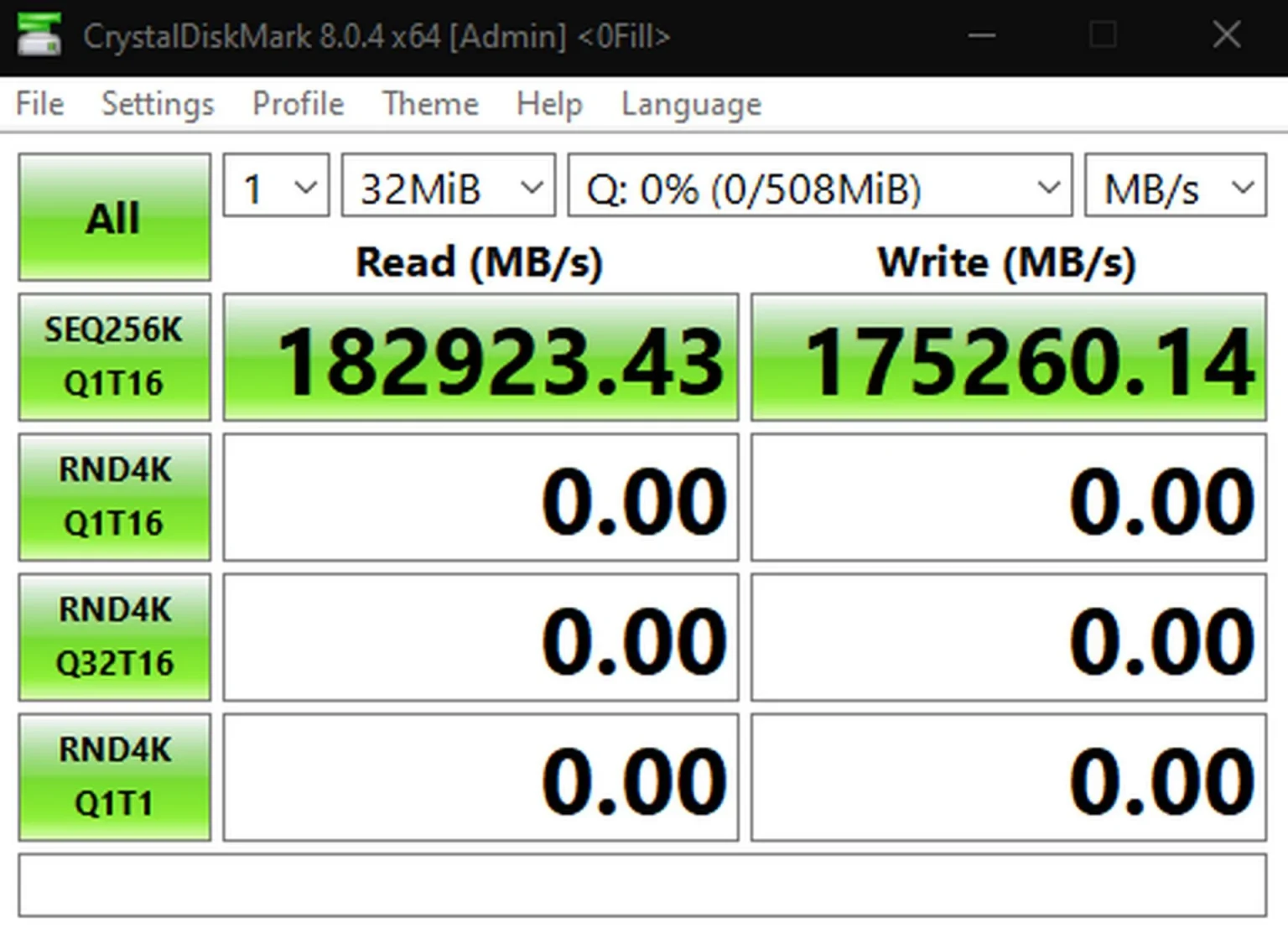This screenshot has width=1288, height=938.
Task: Expand the 32MiB test size dropdown
Action: 448,186
